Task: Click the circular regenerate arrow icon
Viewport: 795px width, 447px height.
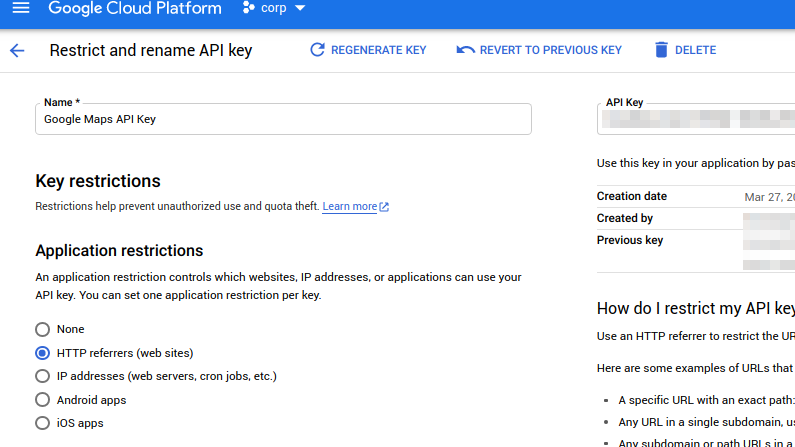Action: (317, 50)
